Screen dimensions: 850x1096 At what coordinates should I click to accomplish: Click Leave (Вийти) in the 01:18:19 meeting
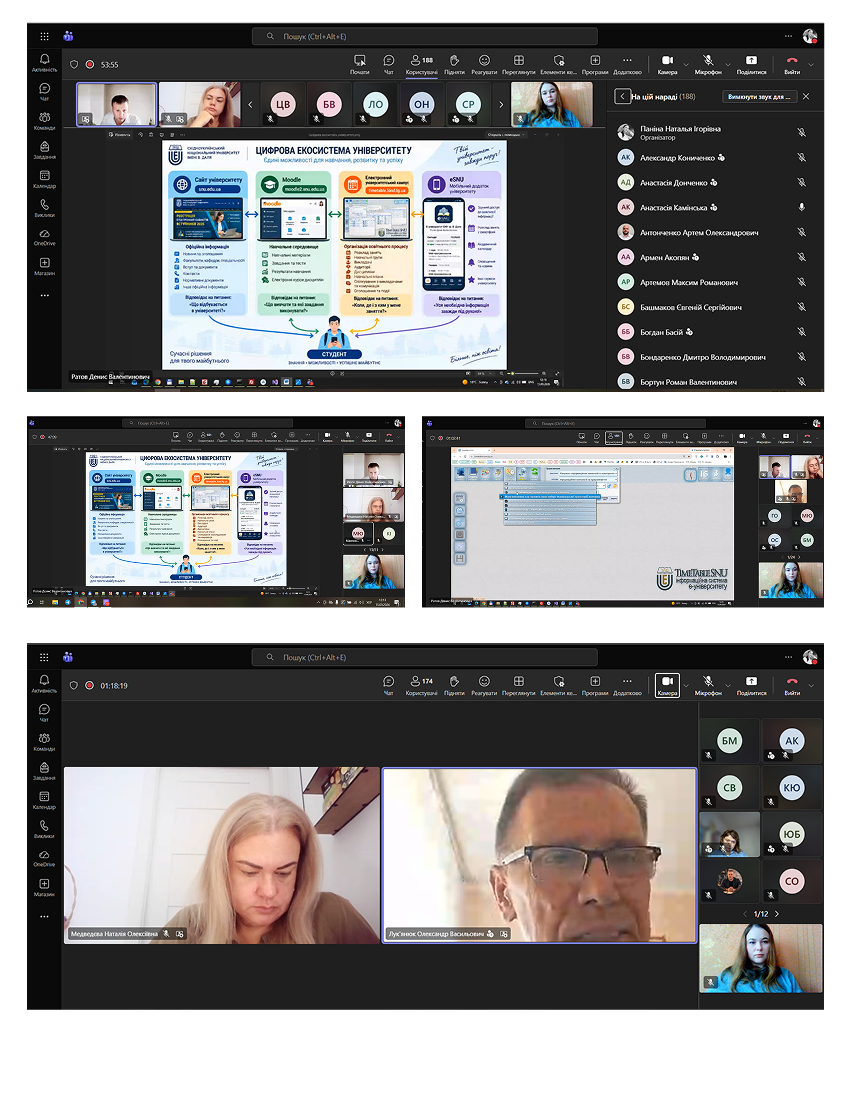tap(792, 685)
